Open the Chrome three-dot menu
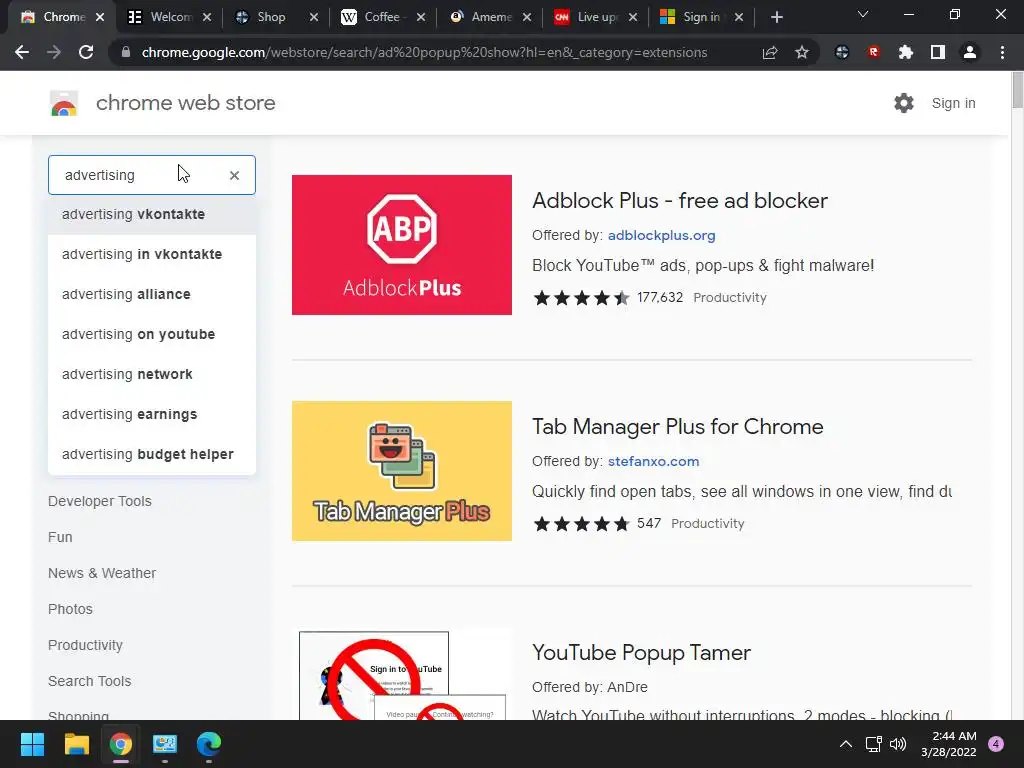This screenshot has height=768, width=1024. [1002, 52]
